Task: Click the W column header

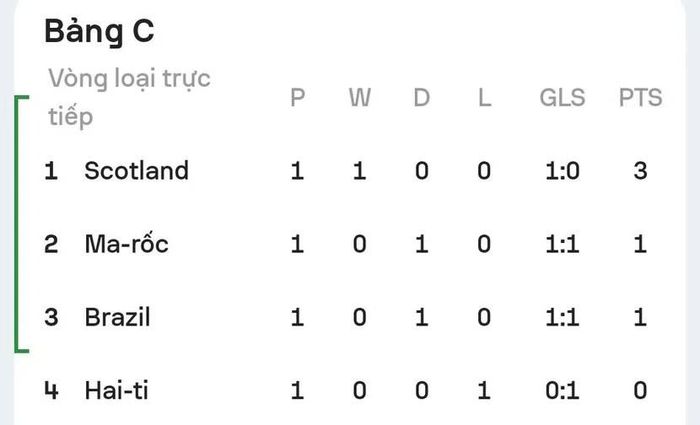Action: 359,97
